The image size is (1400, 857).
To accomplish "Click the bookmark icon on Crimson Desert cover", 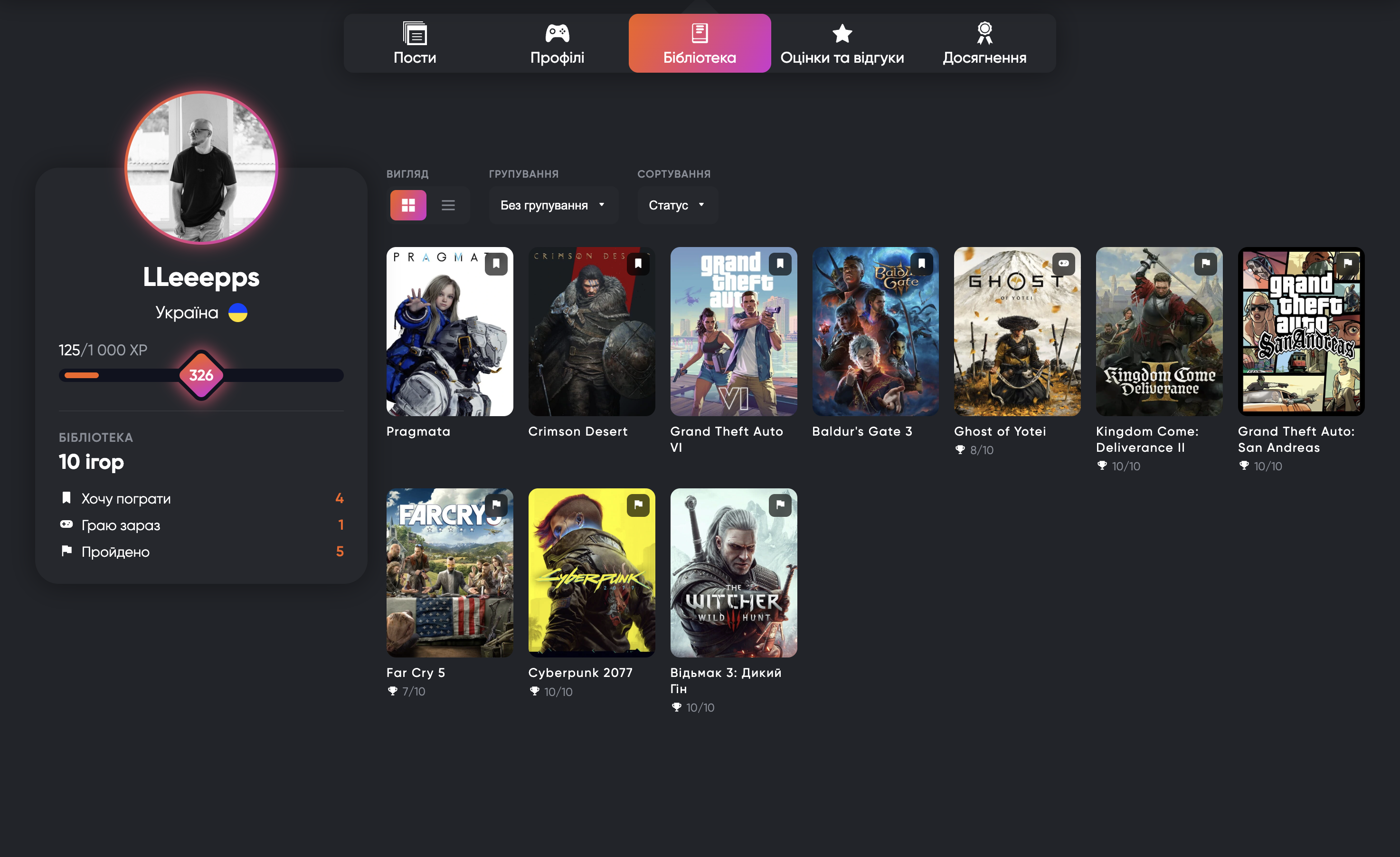I will tap(638, 264).
